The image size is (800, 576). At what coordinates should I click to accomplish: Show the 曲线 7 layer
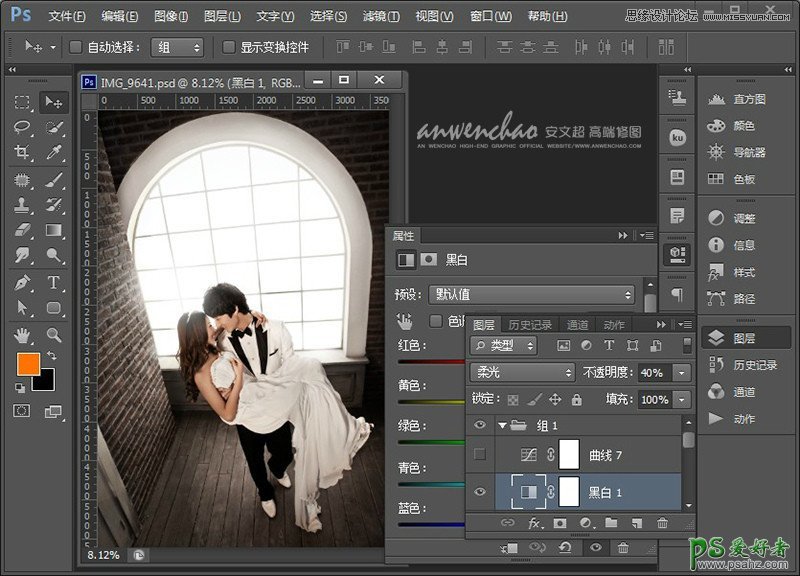click(x=480, y=455)
